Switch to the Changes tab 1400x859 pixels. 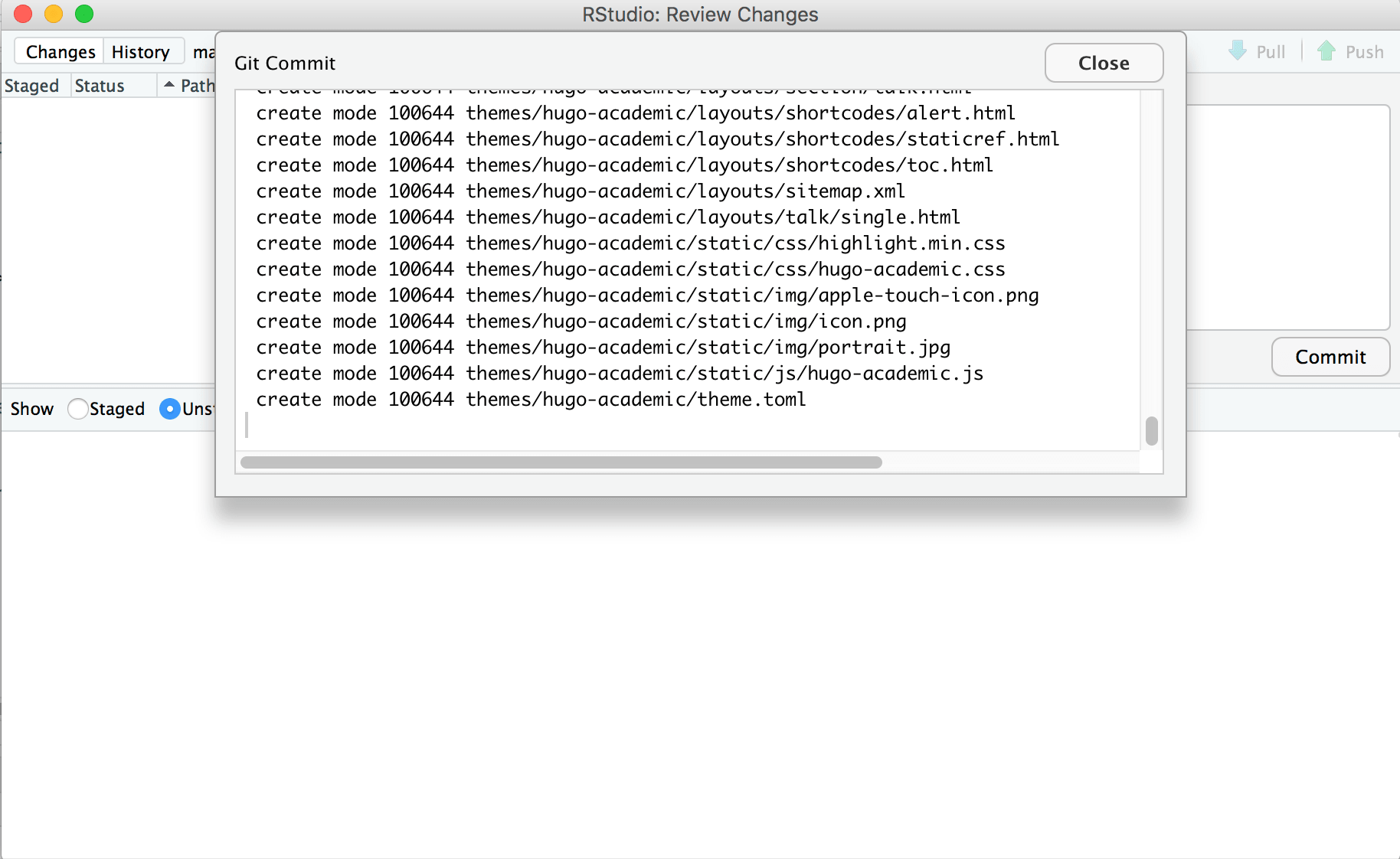pyautogui.click(x=61, y=52)
